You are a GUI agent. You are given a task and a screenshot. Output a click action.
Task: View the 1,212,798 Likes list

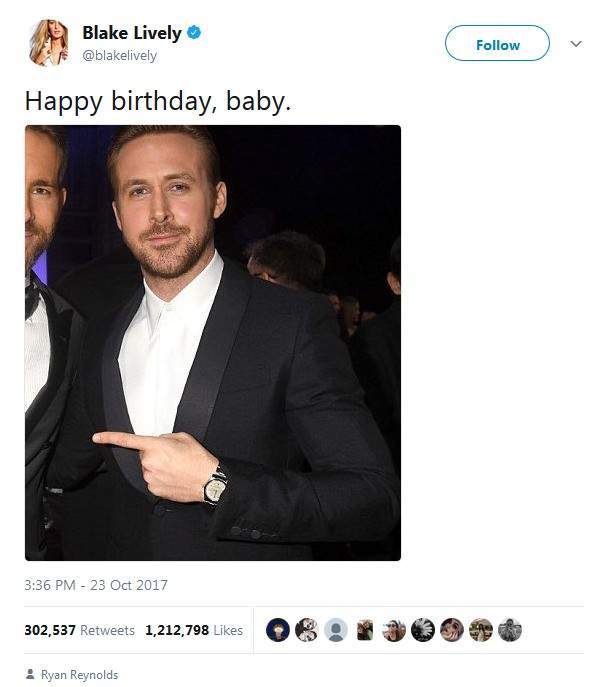coord(194,630)
